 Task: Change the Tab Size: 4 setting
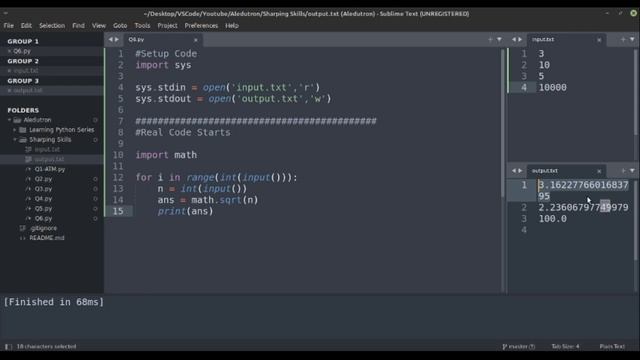[x=565, y=347]
